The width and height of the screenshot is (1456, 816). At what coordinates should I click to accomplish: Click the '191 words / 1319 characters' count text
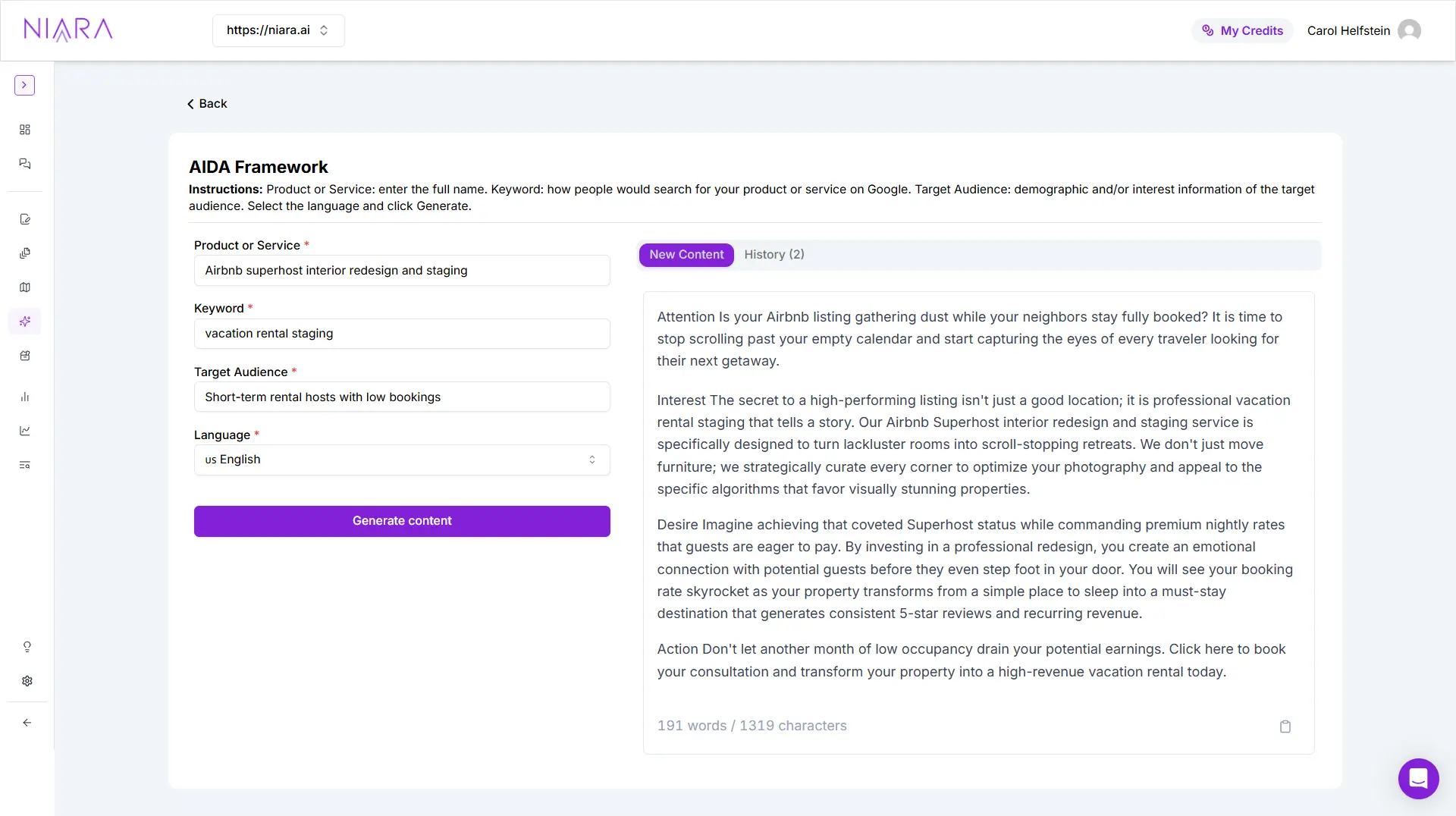(752, 726)
